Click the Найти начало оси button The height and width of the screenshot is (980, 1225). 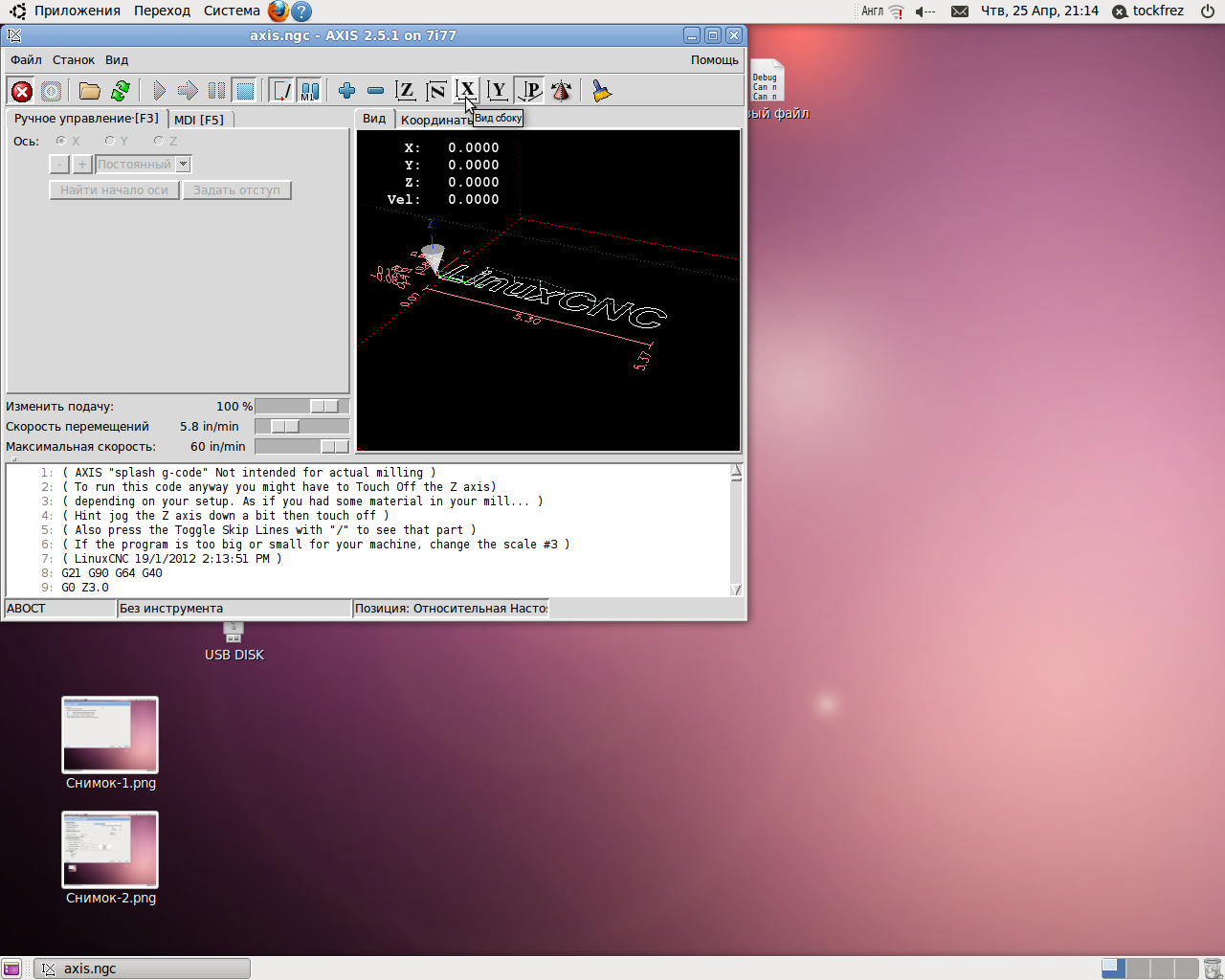pyautogui.click(x=114, y=190)
